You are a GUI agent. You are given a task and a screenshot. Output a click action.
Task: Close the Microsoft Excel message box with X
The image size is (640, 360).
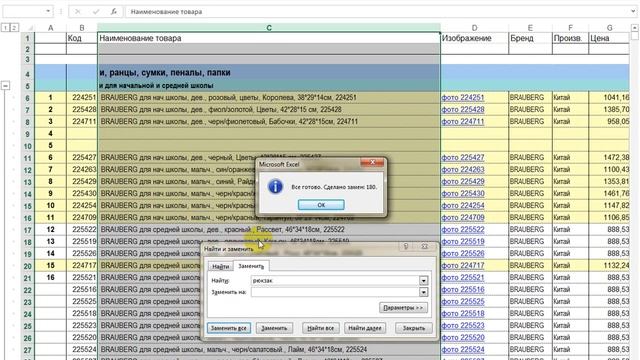[x=372, y=162]
